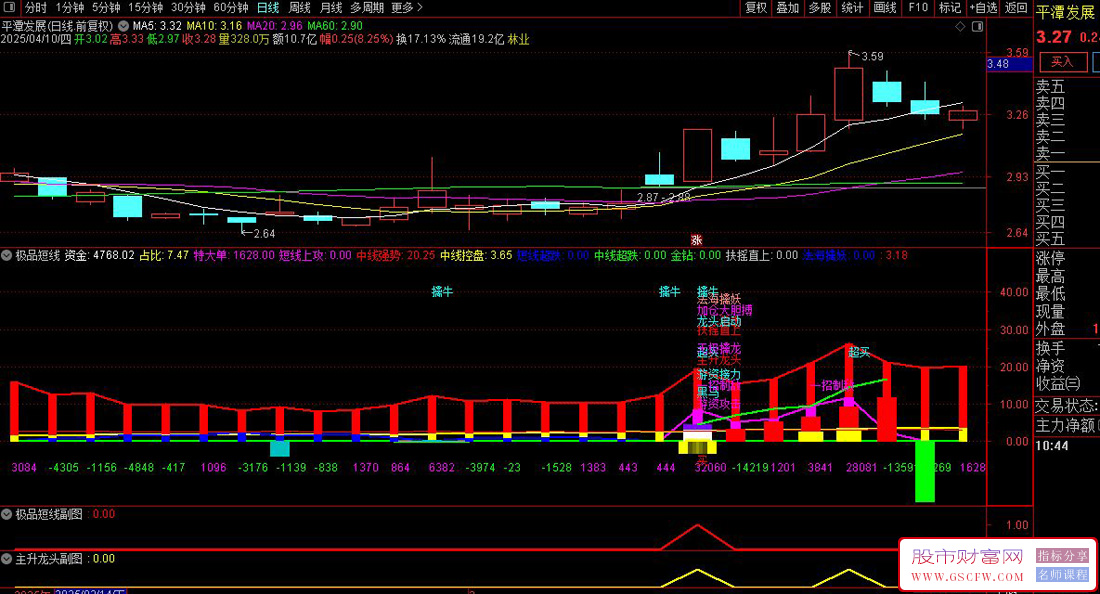Expand the 极品短线 indicator dropdown
The width and height of the screenshot is (1100, 594).
7,256
